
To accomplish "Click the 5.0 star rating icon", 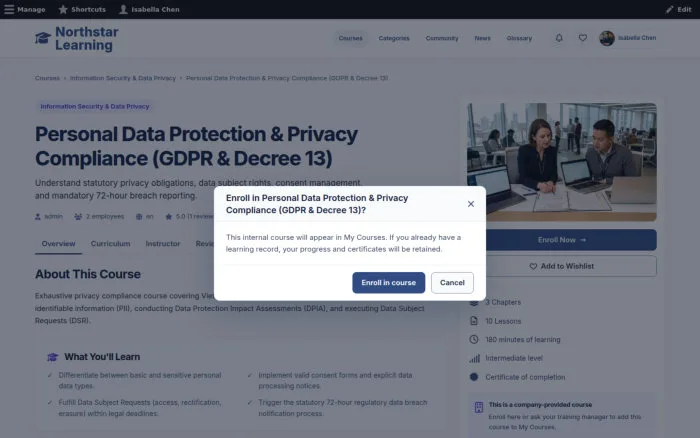I will coord(168,217).
